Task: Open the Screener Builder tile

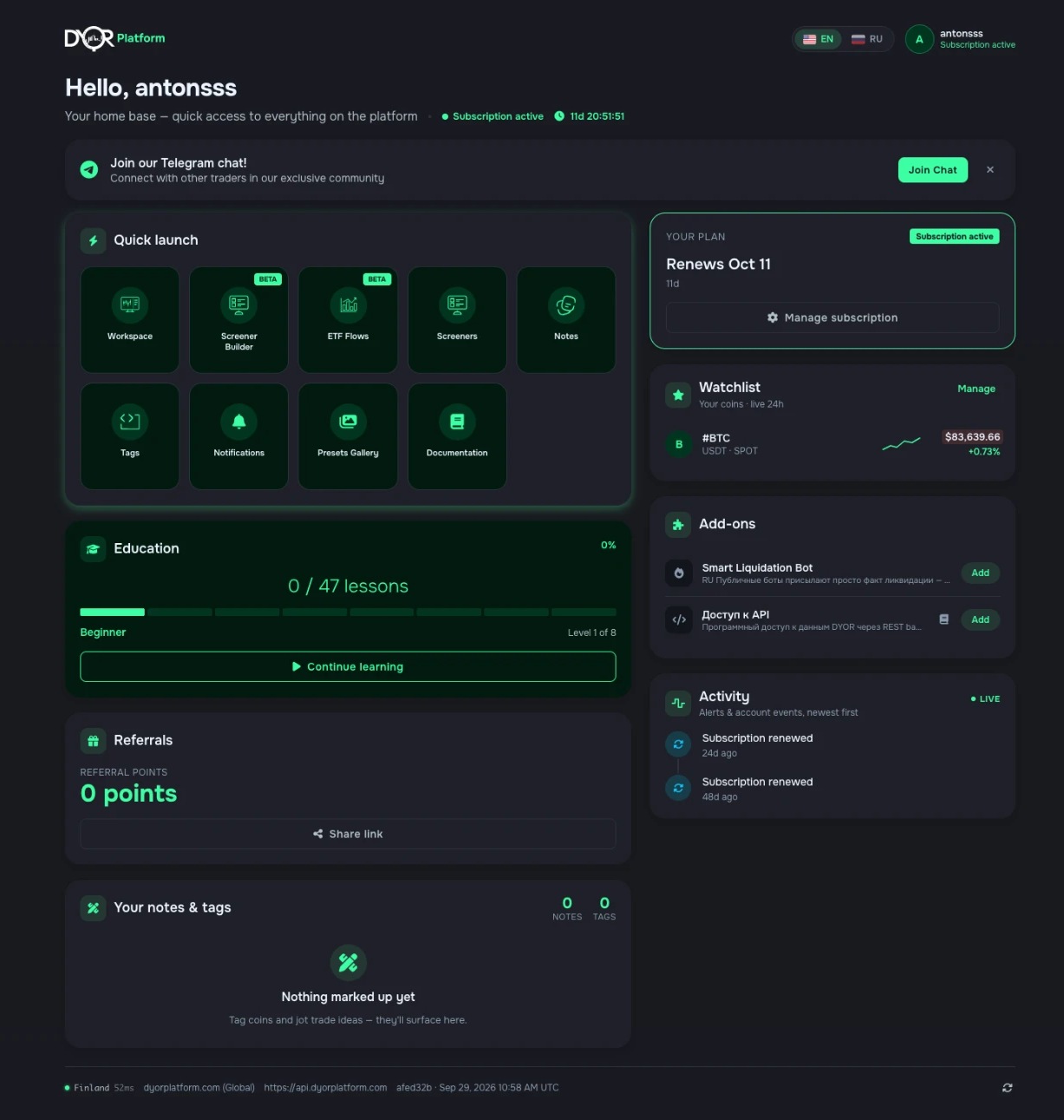Action: click(239, 320)
